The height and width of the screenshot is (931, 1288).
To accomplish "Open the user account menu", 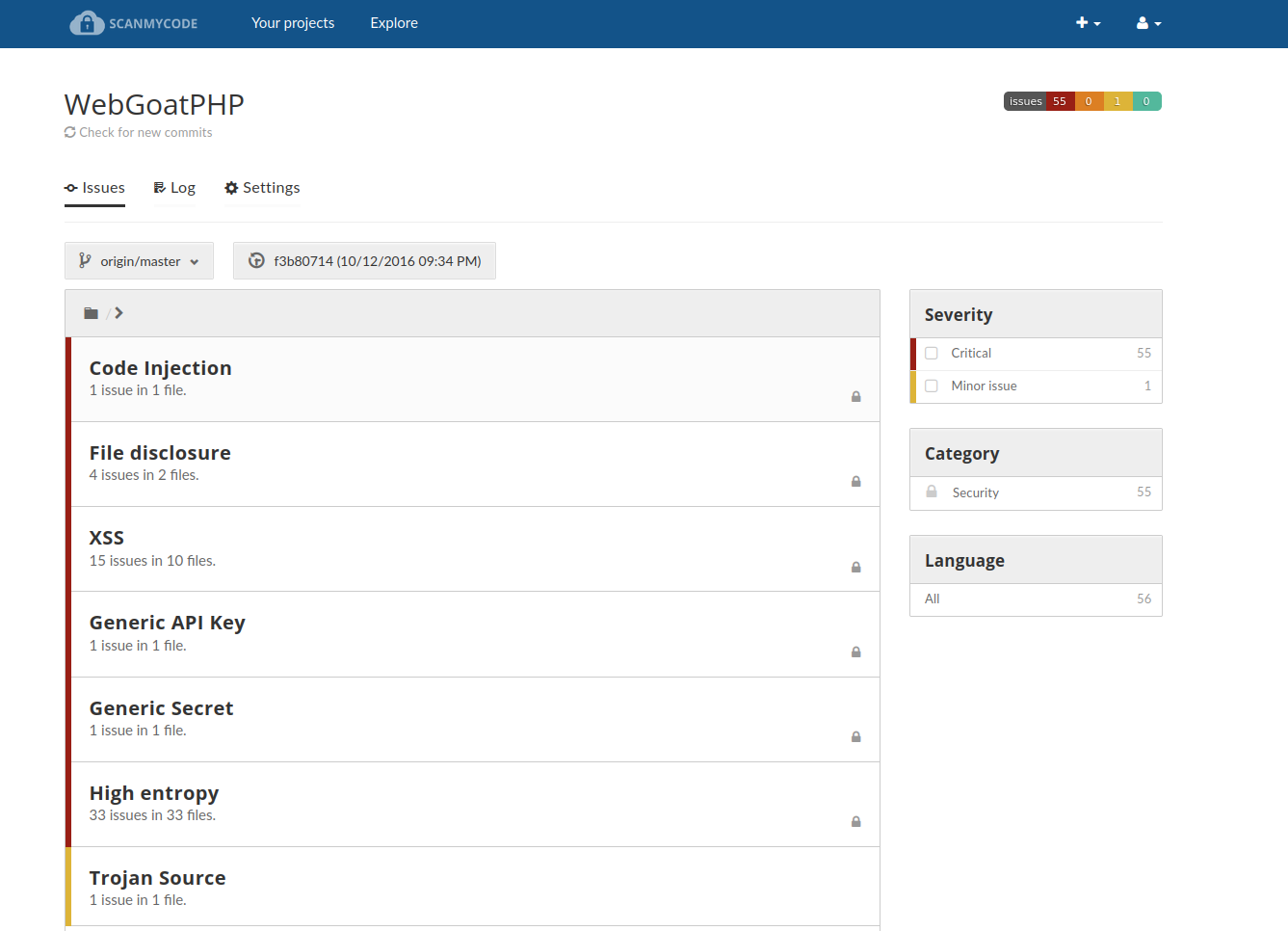I will (x=1148, y=23).
